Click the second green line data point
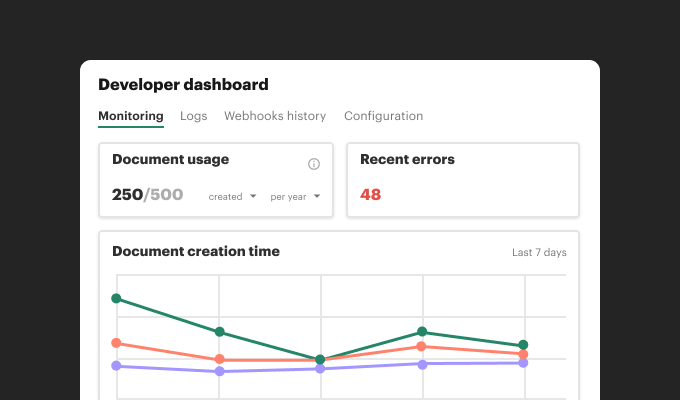Image resolution: width=680 pixels, height=400 pixels. pyautogui.click(x=219, y=332)
